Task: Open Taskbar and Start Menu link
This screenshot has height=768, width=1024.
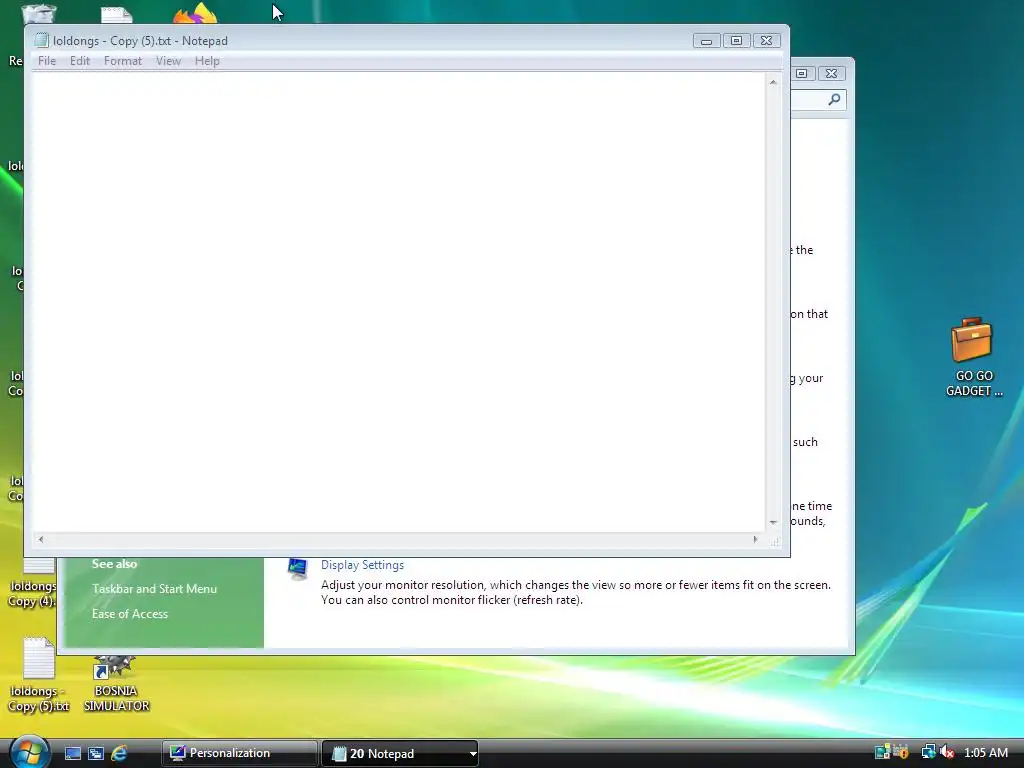Action: [x=154, y=588]
